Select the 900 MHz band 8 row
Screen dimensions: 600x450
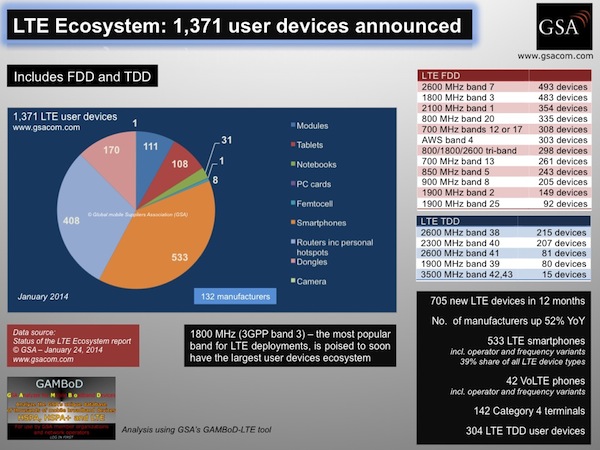[x=504, y=182]
